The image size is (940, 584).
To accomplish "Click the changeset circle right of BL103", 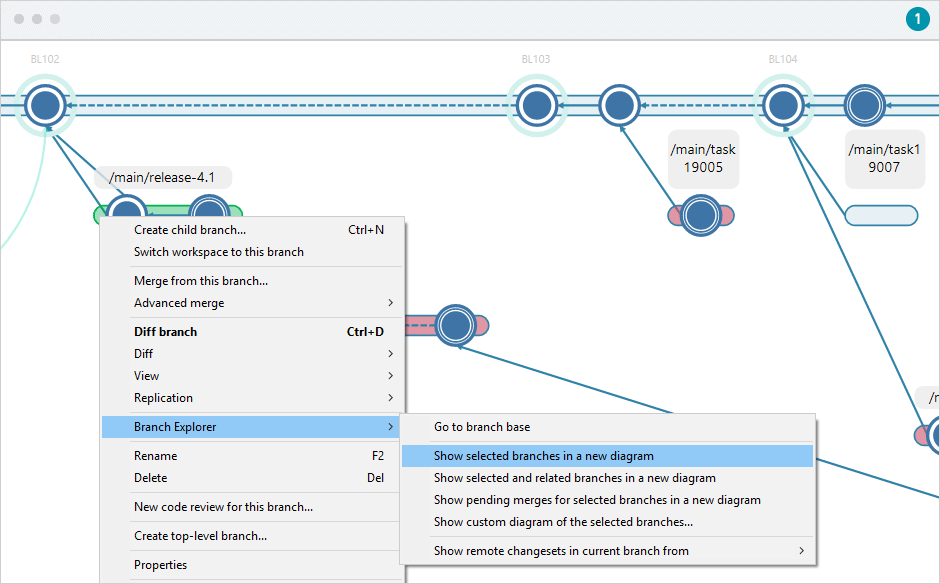I will pyautogui.click(x=619, y=104).
